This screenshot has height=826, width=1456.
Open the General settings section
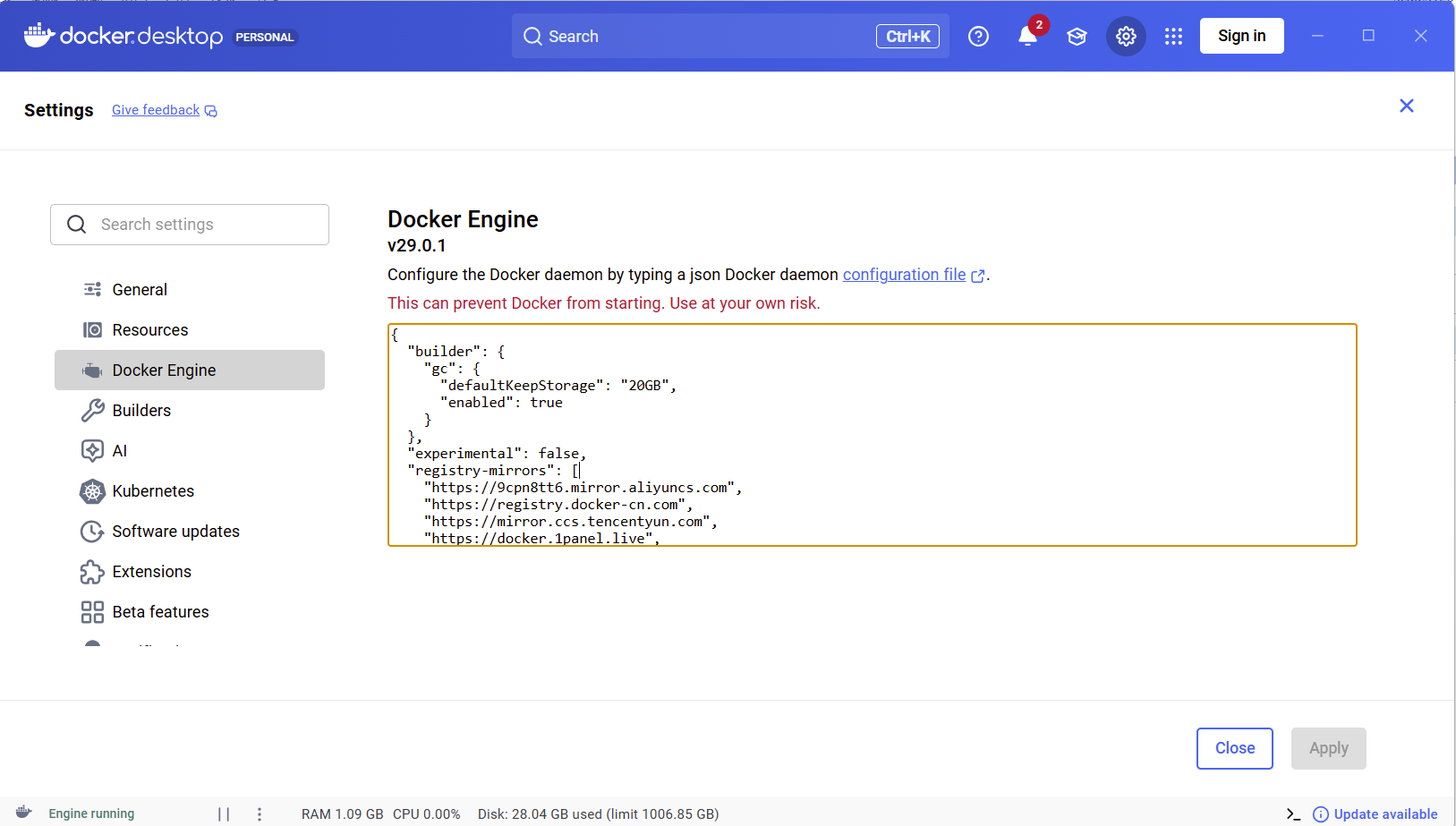tap(190, 290)
